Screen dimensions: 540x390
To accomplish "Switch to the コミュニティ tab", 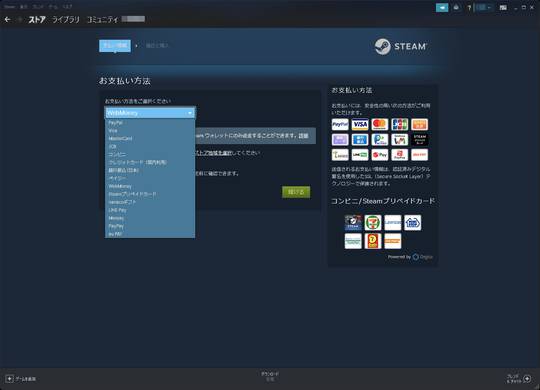I will point(102,20).
